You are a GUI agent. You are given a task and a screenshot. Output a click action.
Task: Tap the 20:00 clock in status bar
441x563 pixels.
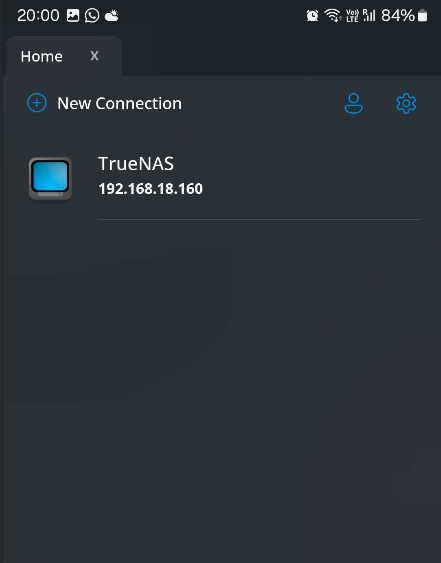click(38, 15)
